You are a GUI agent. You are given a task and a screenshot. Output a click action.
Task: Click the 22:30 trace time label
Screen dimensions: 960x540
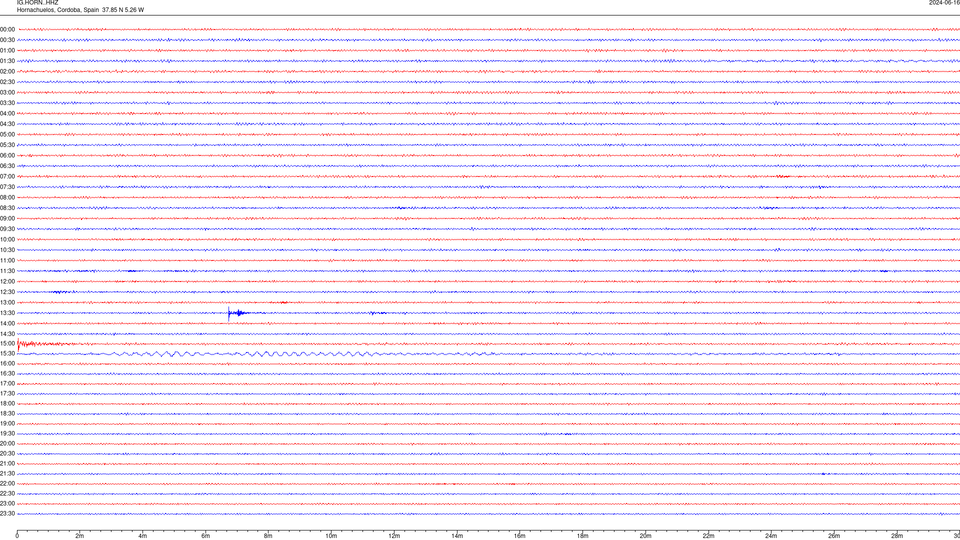[x=7, y=493]
